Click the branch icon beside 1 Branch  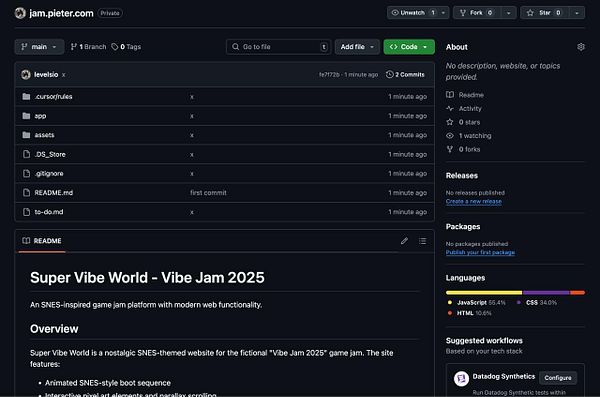pos(74,47)
